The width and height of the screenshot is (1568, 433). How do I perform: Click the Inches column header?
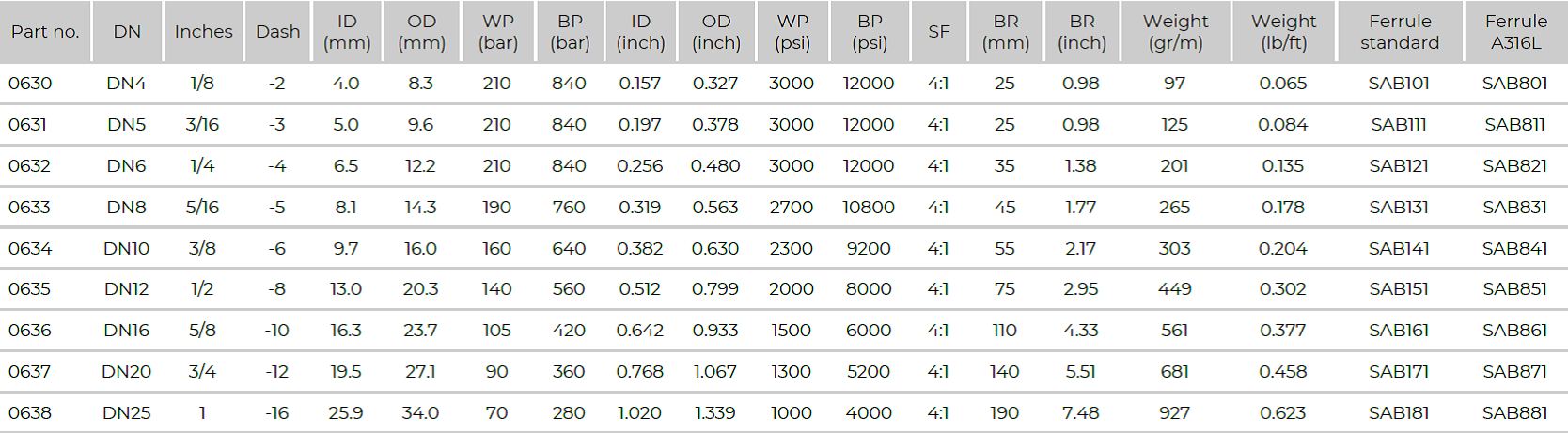(203, 32)
